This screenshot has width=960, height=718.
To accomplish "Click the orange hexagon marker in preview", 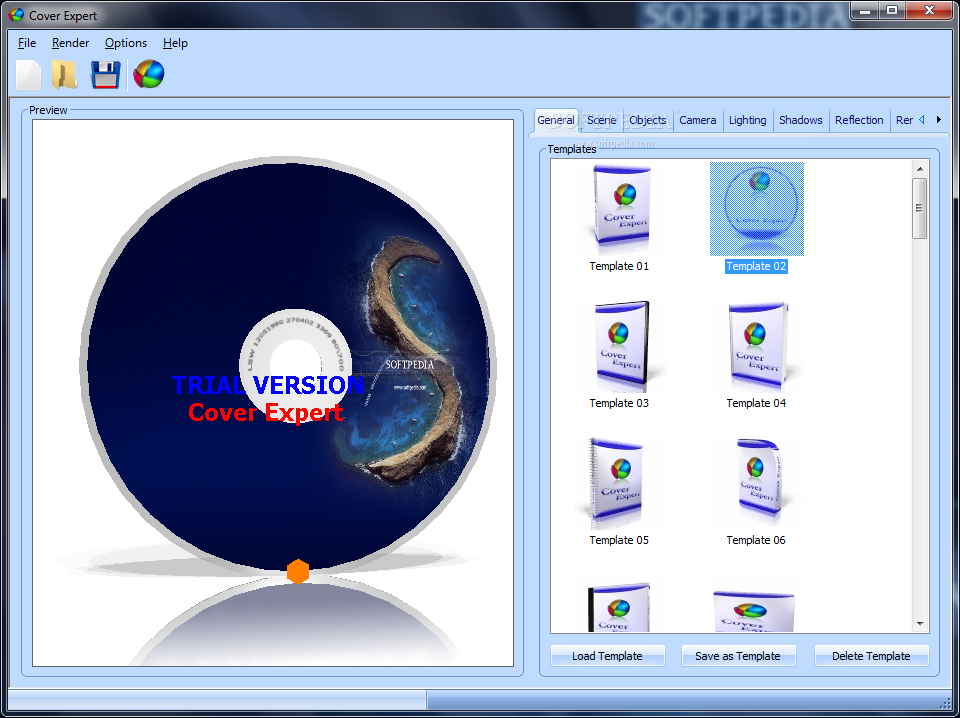I will pyautogui.click(x=298, y=571).
